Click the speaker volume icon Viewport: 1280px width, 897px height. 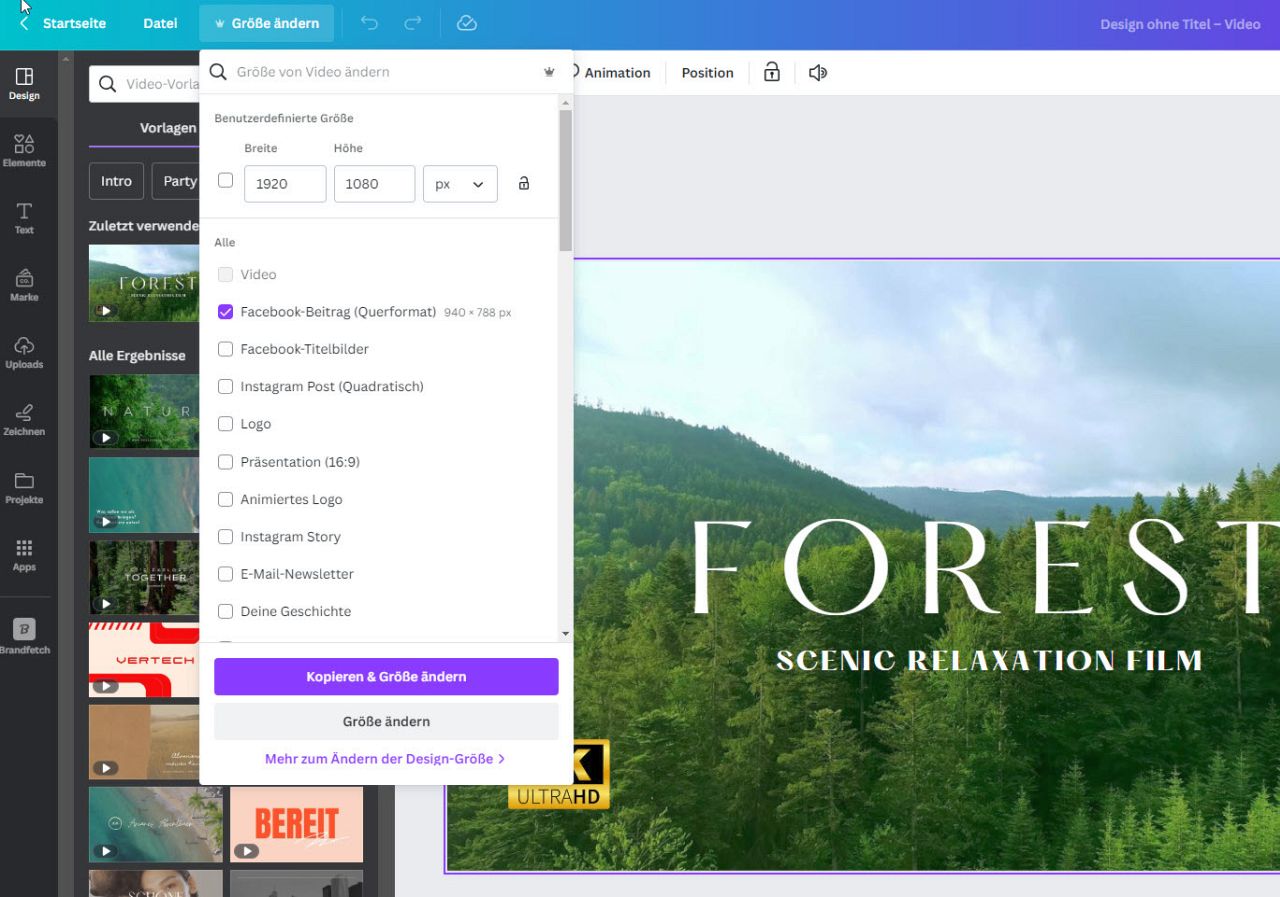[x=818, y=73]
